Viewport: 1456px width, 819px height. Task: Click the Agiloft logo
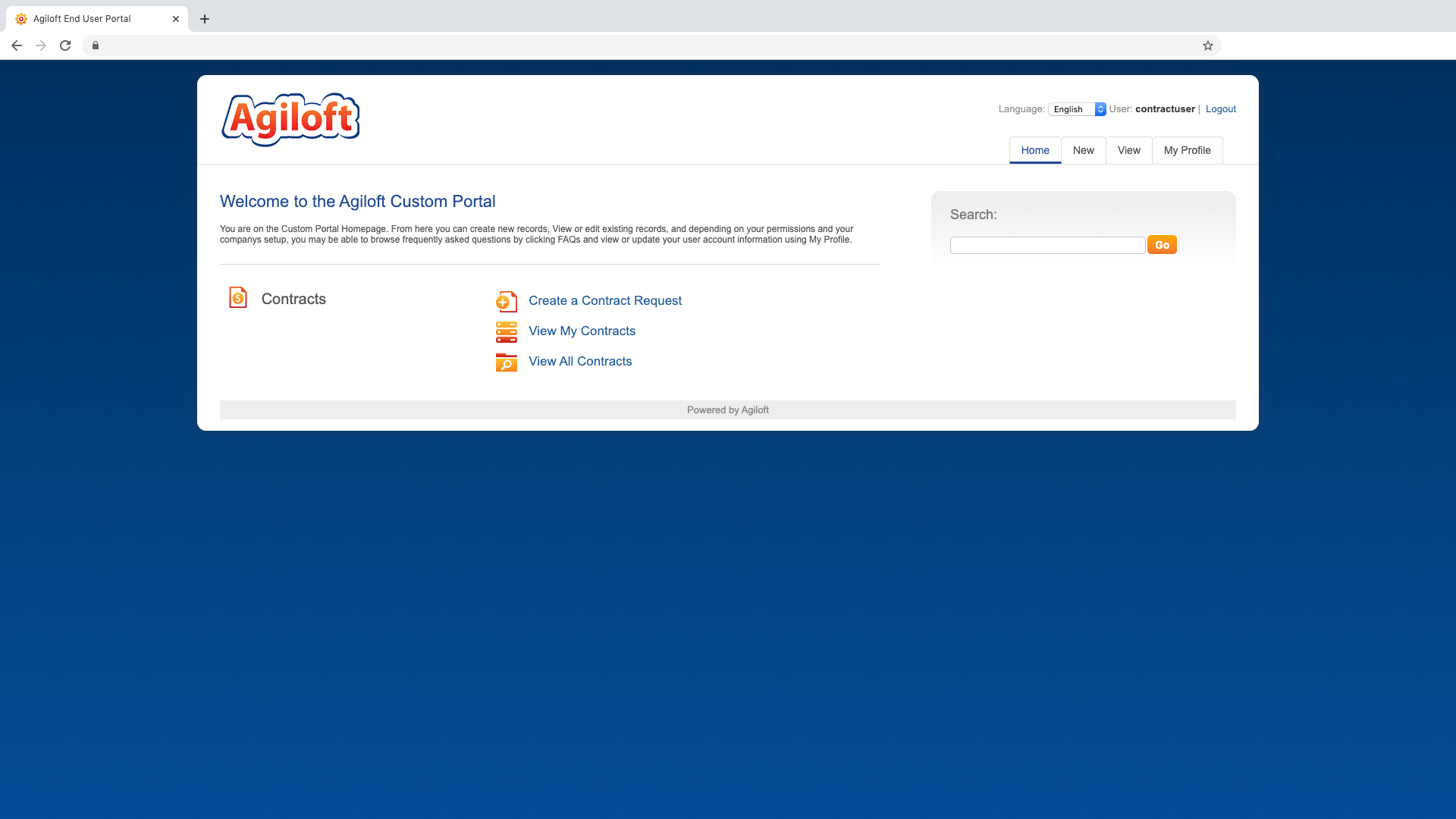[290, 119]
